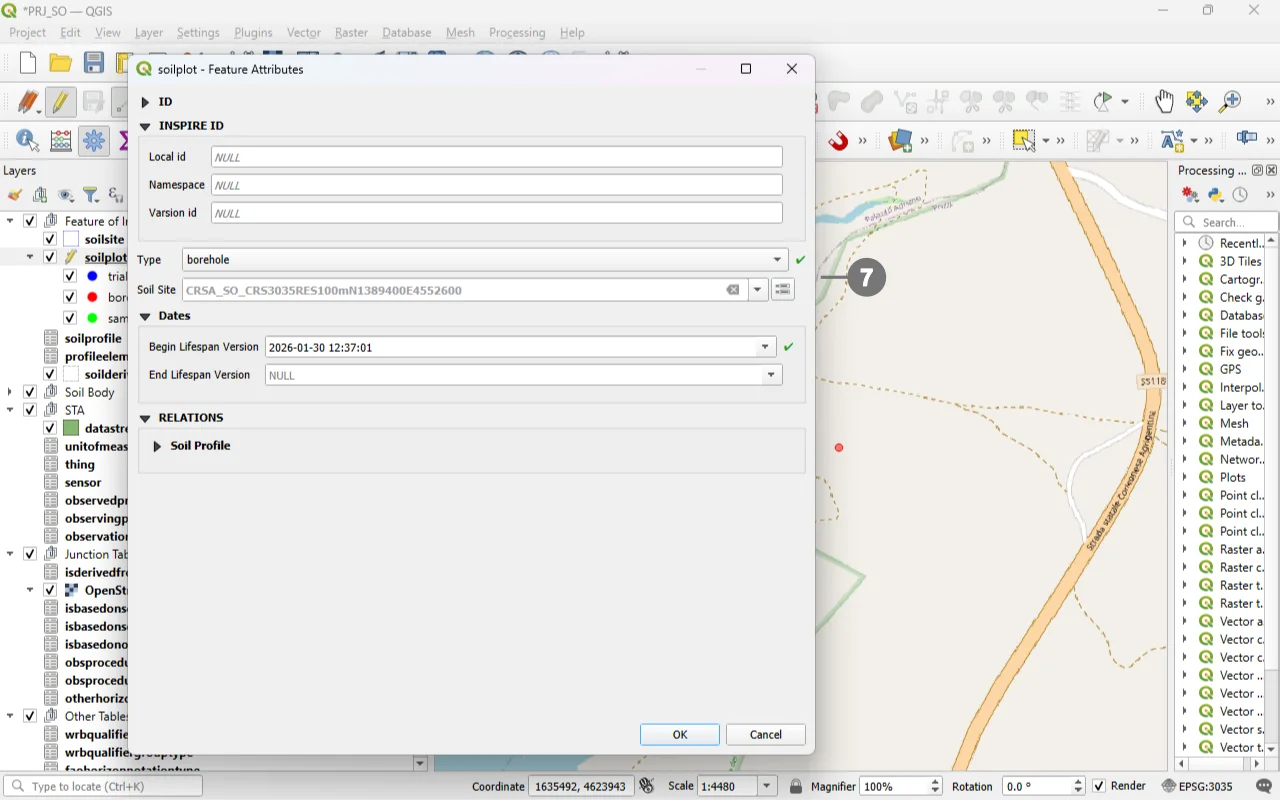Click the snapping magnet icon
The image size is (1280, 800).
[838, 141]
